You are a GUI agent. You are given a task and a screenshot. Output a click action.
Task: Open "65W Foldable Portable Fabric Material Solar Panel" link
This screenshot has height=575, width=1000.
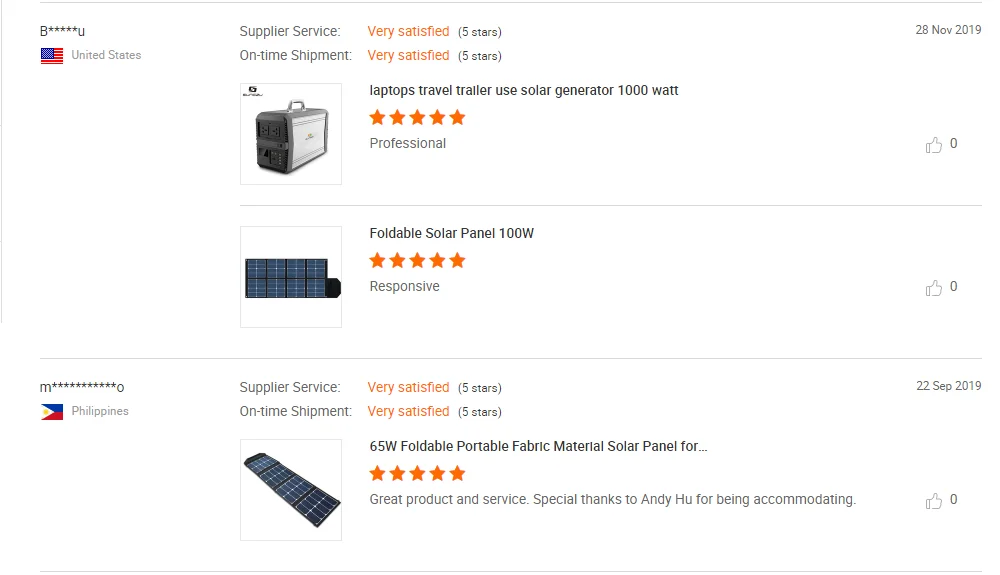[x=538, y=447]
